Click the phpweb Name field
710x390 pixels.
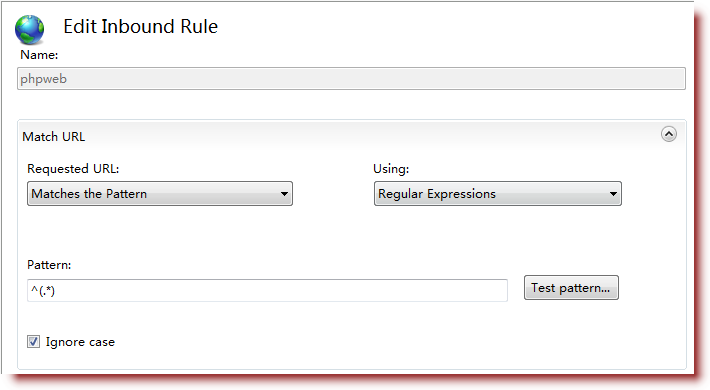coord(351,79)
